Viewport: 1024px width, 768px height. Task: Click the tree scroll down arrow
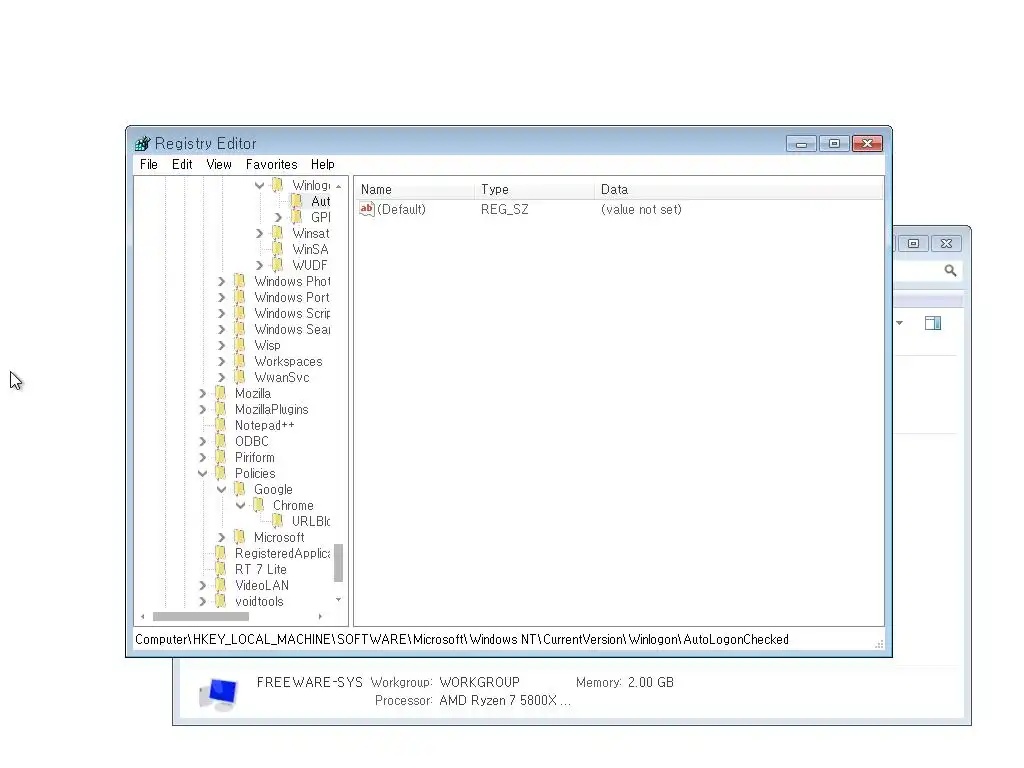tap(338, 600)
